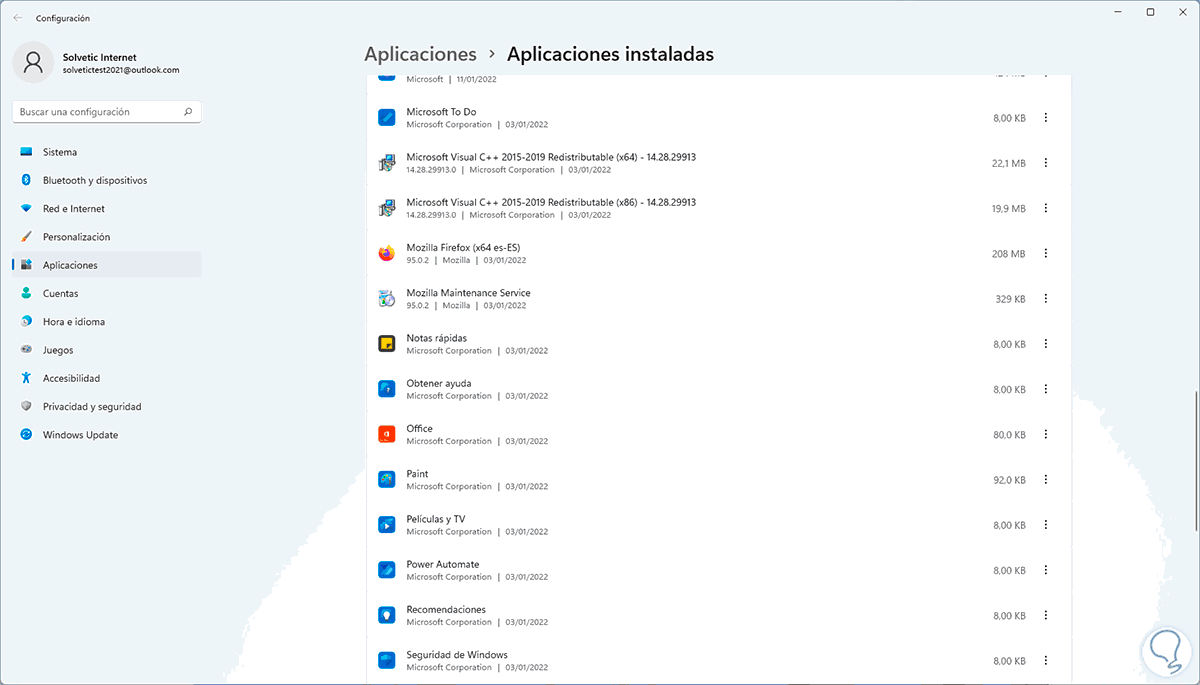Open three-dot menu for Obtener ayuda
The width and height of the screenshot is (1200, 685).
pyautogui.click(x=1046, y=389)
